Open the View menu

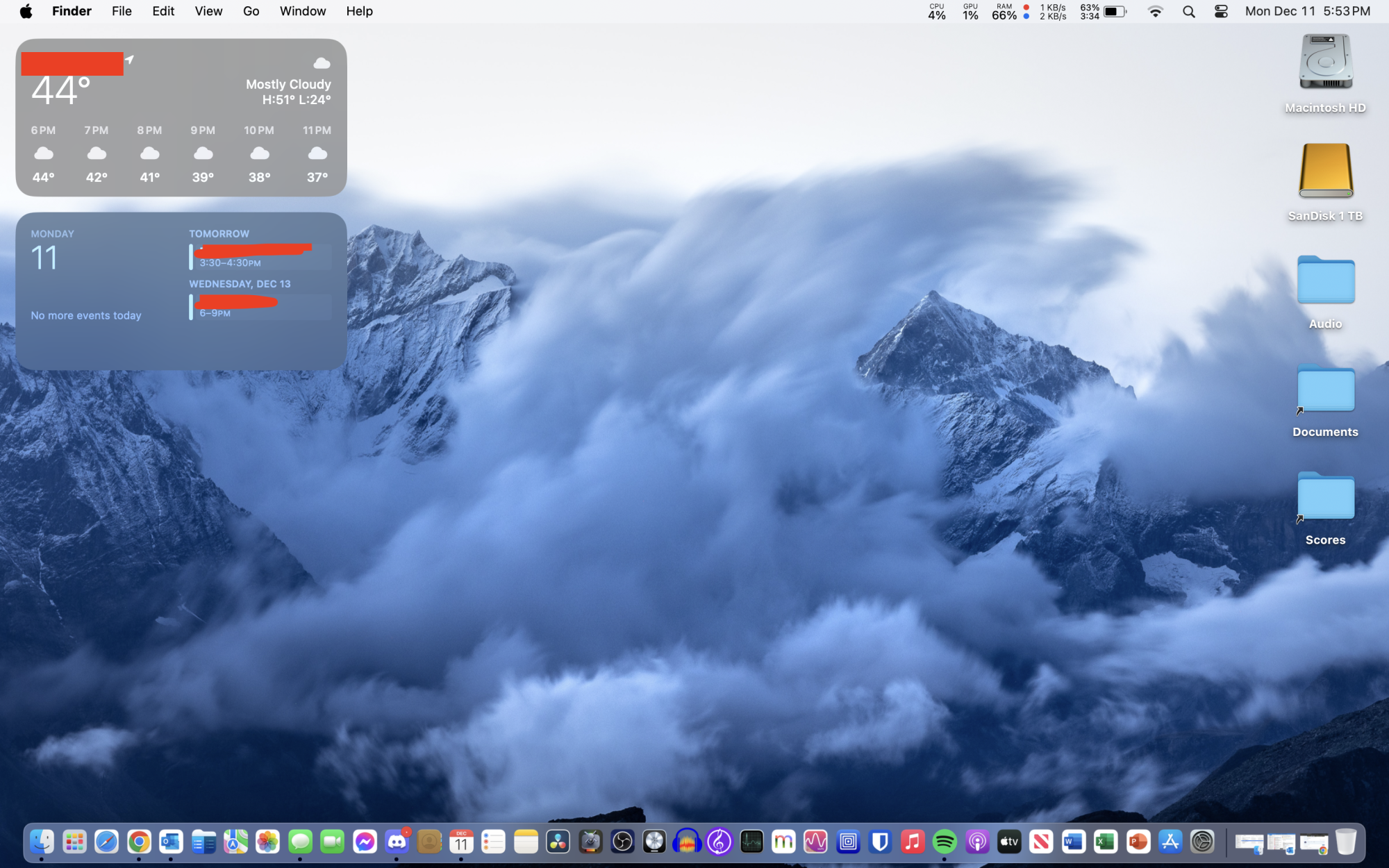pos(208,11)
